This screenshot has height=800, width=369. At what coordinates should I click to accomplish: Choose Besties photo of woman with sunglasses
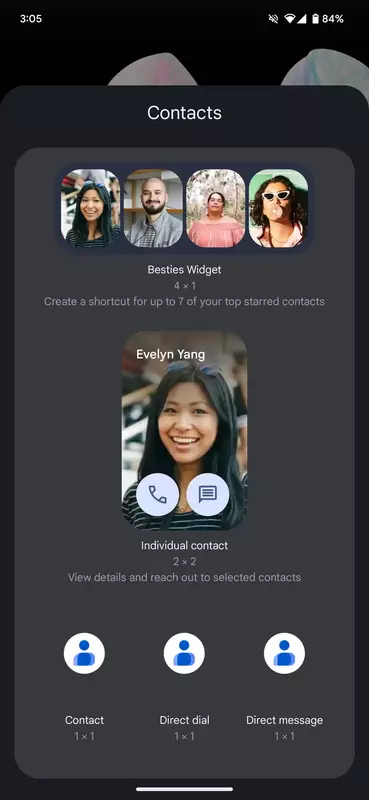point(279,208)
